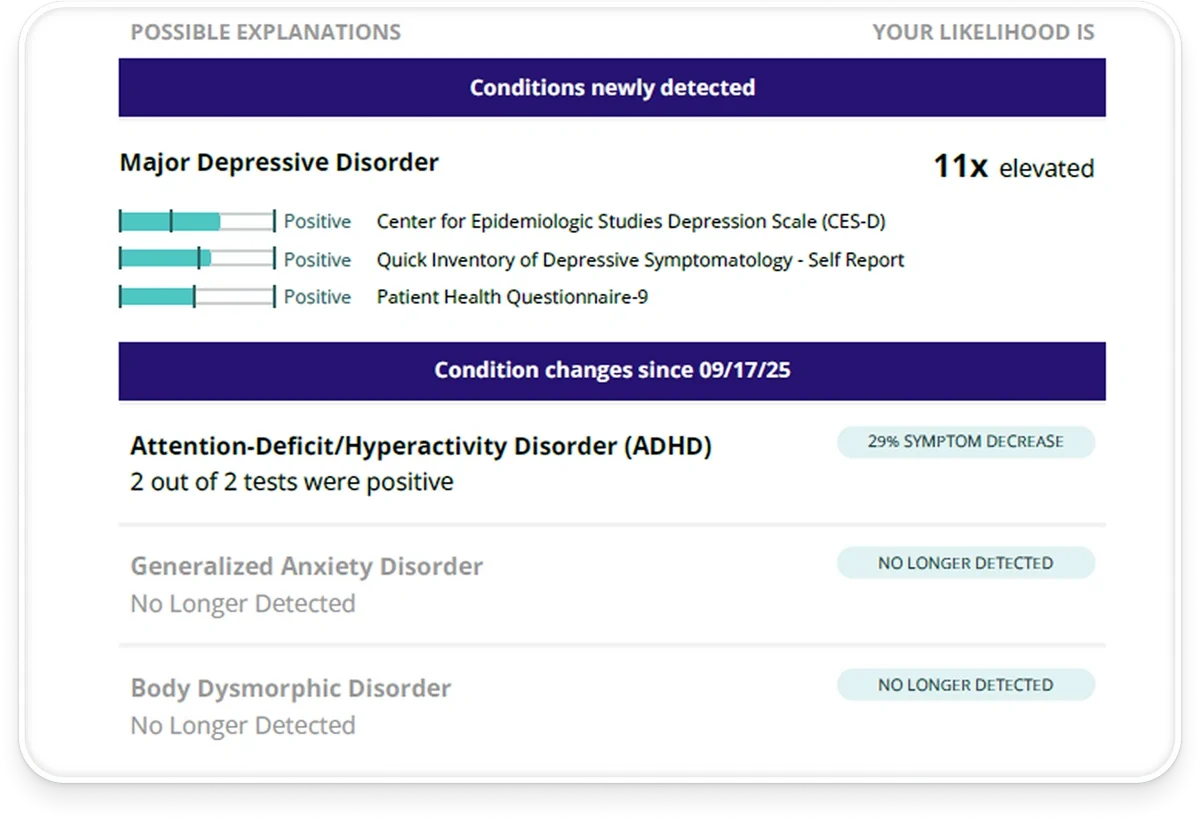Click Generalized Anxiety Disorder No Longer Detected badge
The image size is (1200, 819).
click(966, 563)
